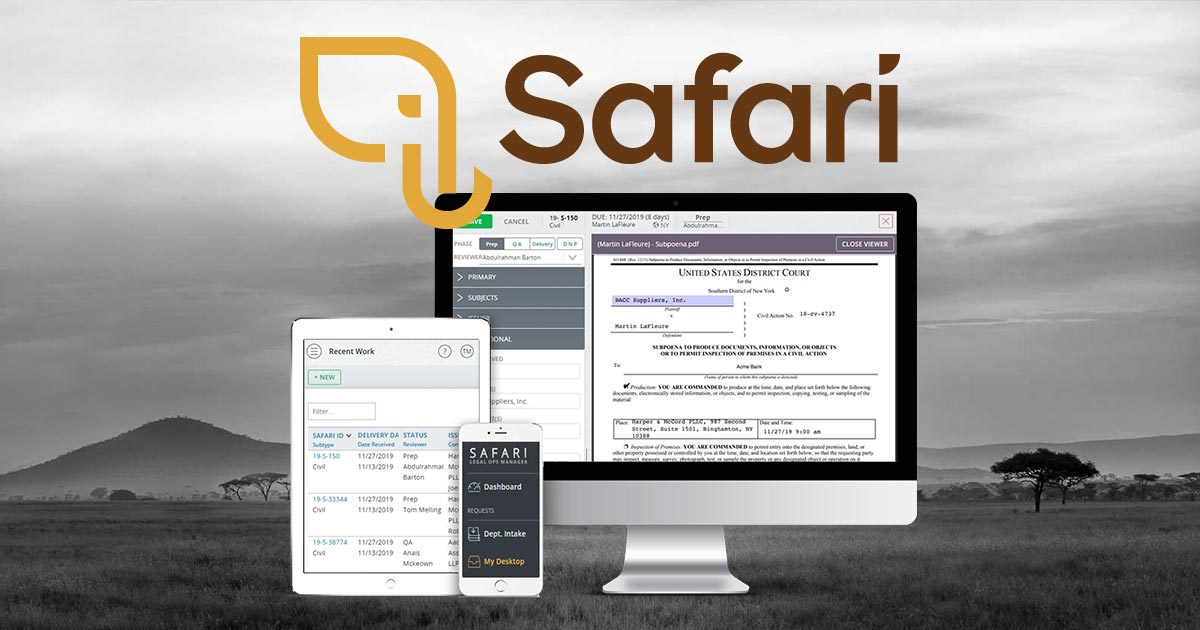
Task: Open the hamburger menu on Recent Work
Action: point(314,351)
